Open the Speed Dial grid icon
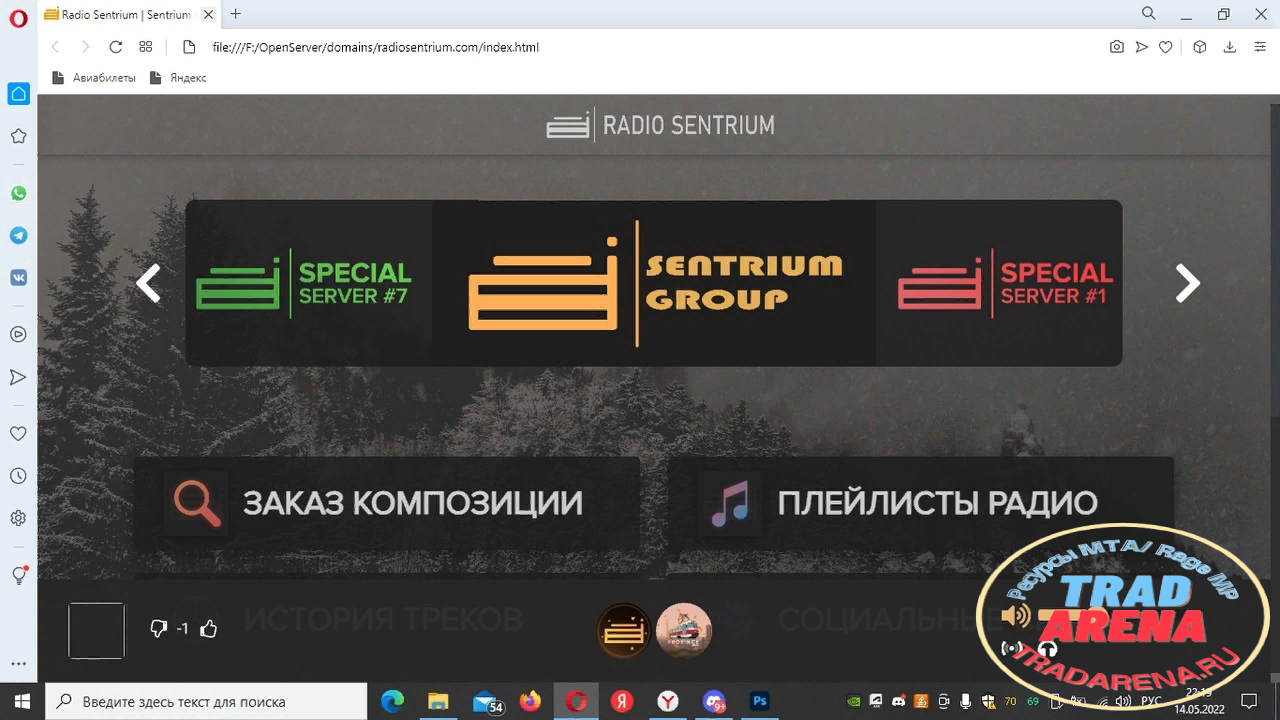 coord(145,47)
